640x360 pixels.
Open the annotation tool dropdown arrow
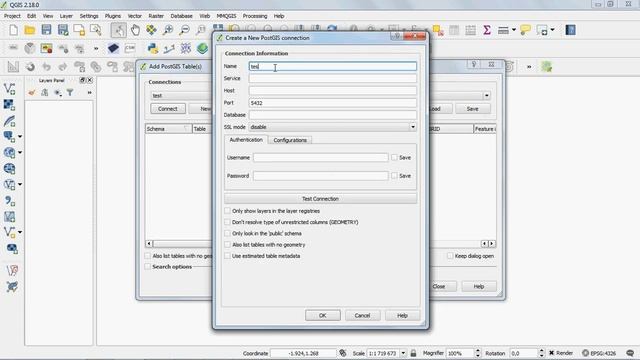pyautogui.click(x=552, y=30)
